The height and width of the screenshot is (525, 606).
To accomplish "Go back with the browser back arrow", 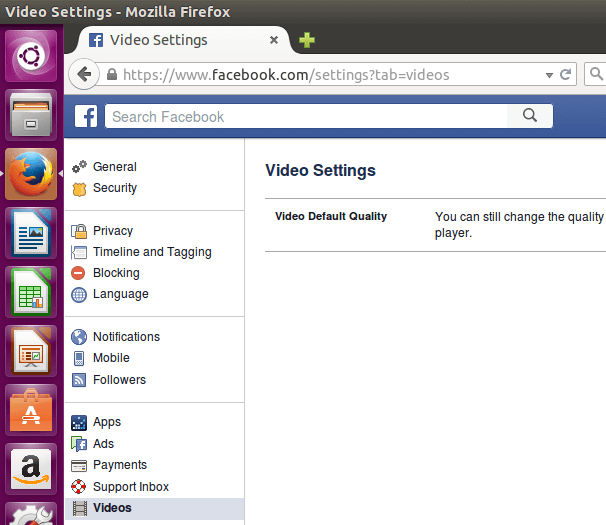I will (84, 74).
